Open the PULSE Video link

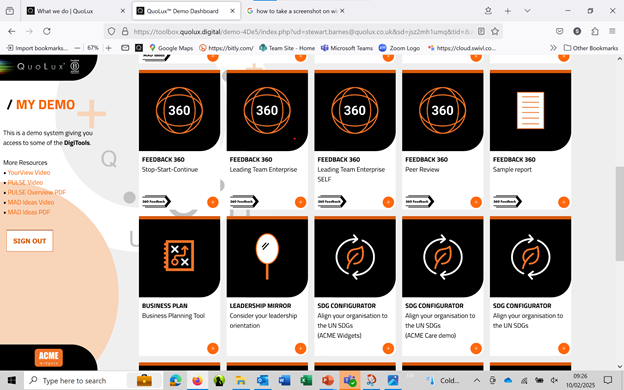click(x=25, y=182)
